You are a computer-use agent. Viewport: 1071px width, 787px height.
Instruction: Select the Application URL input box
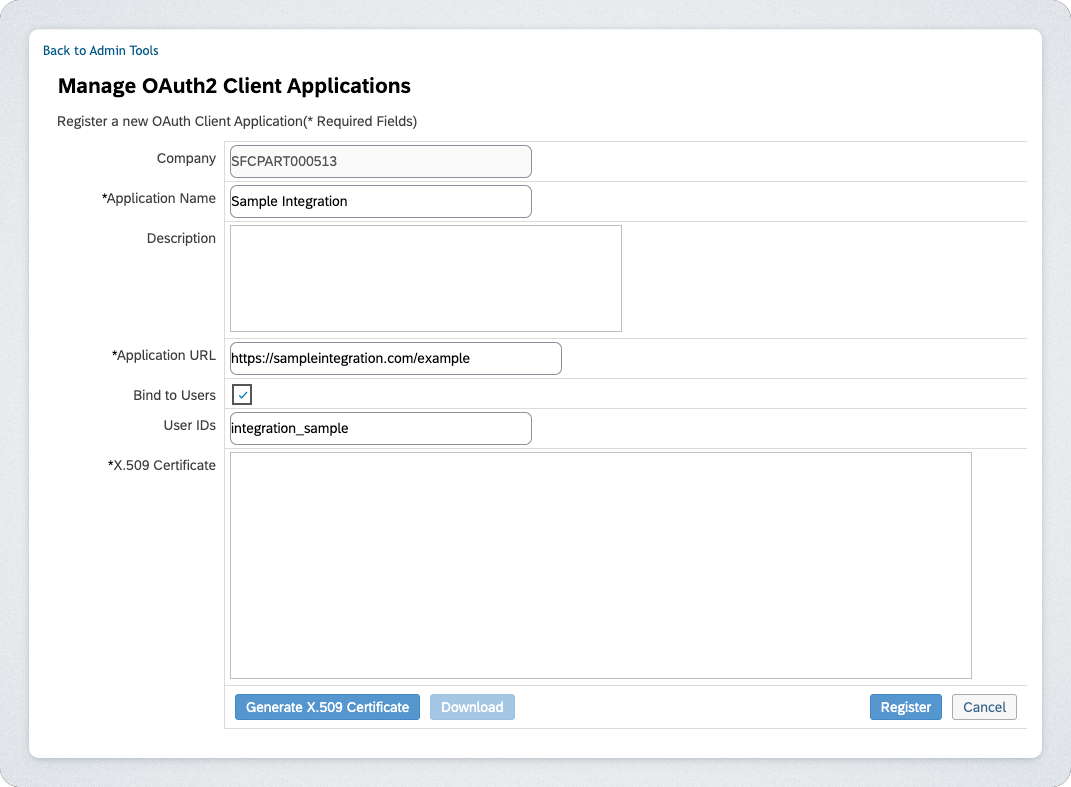pyautogui.click(x=395, y=358)
